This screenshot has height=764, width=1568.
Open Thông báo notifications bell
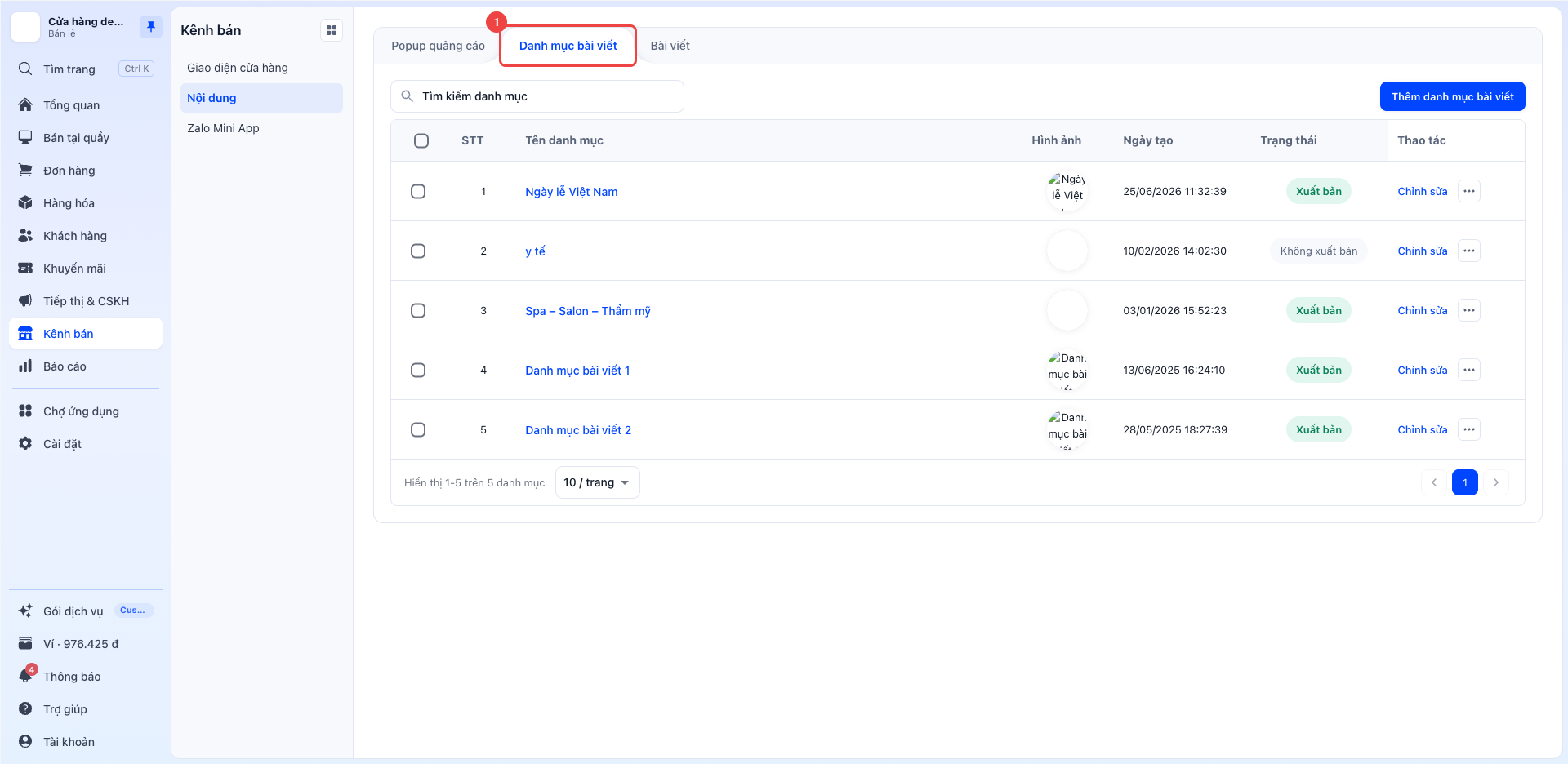click(86, 677)
